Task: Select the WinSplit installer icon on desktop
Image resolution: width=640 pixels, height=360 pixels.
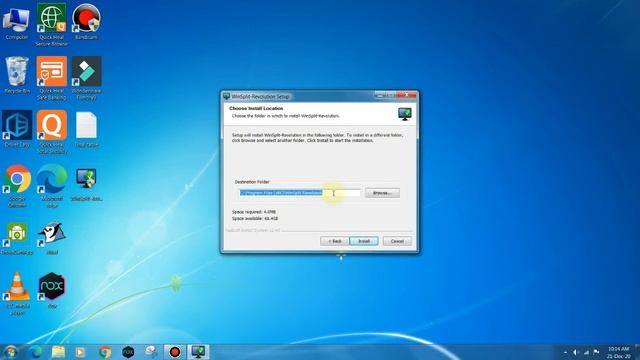Action: pyautogui.click(x=87, y=184)
